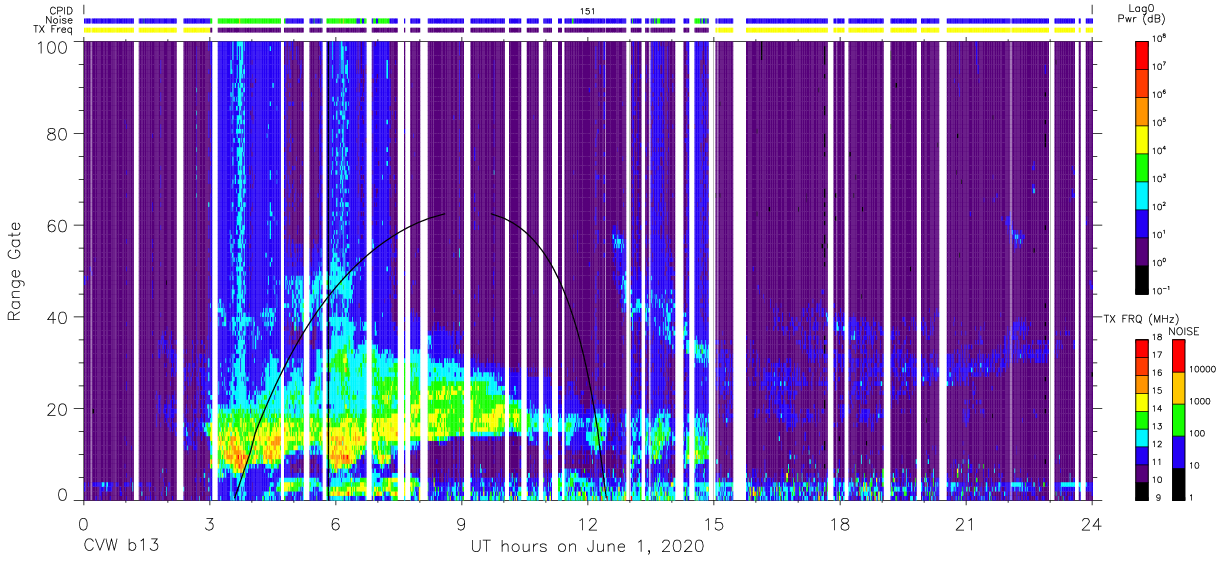The width and height of the screenshot is (1228, 567).
Task: Click the green segment of the NOISE colorbar
Action: click(x=1177, y=418)
